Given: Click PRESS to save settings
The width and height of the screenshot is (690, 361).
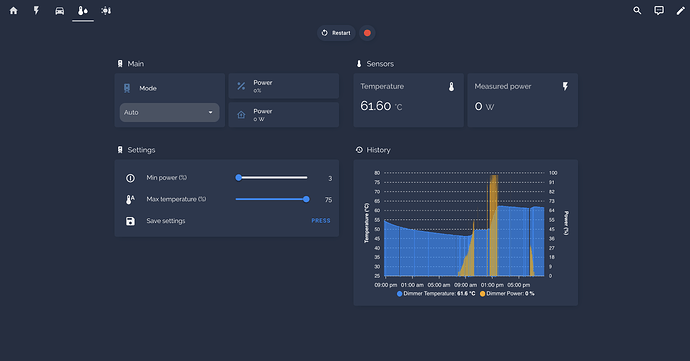Looking at the screenshot, I should [x=321, y=221].
